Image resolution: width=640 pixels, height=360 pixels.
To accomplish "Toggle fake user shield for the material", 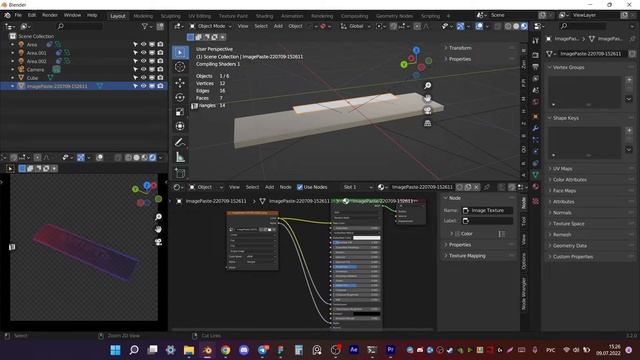I will (460, 187).
